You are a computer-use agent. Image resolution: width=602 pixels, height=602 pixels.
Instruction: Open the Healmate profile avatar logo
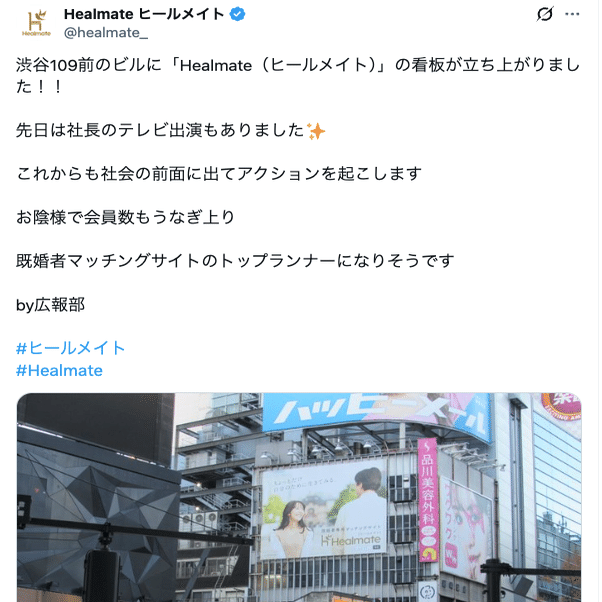pyautogui.click(x=36, y=23)
